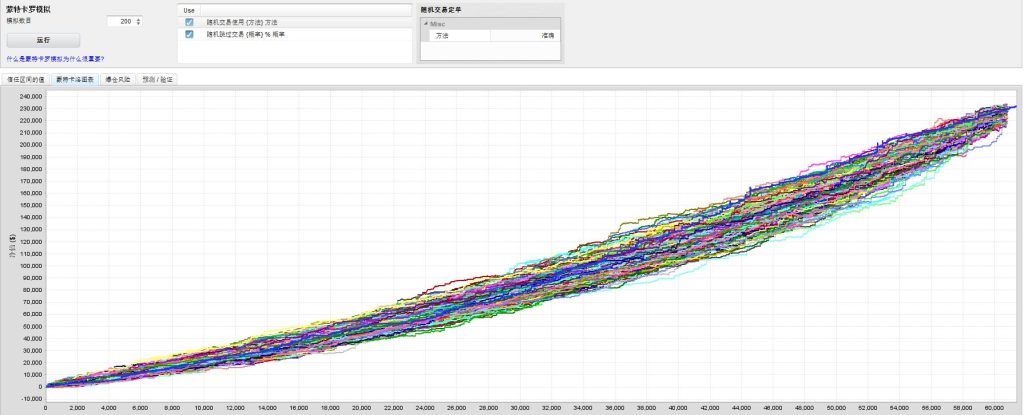Viewport: 1024px width, 415px height.
Task: Open the 方法 value cell dropdown
Action: tap(524, 35)
